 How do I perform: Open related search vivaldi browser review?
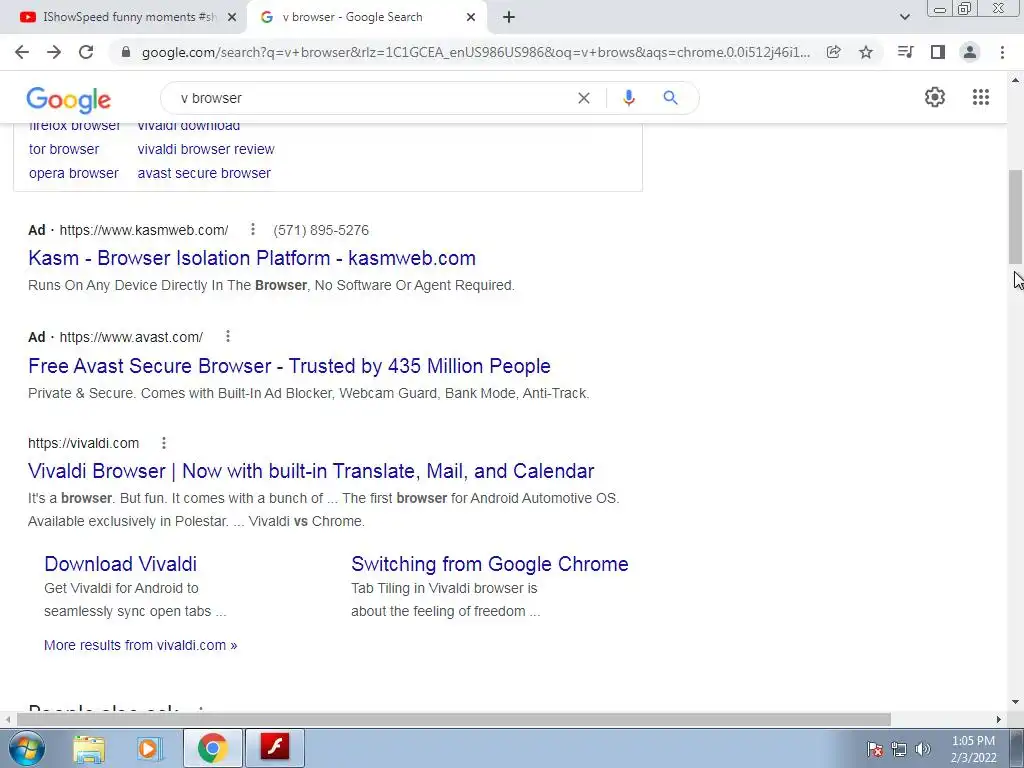point(206,149)
